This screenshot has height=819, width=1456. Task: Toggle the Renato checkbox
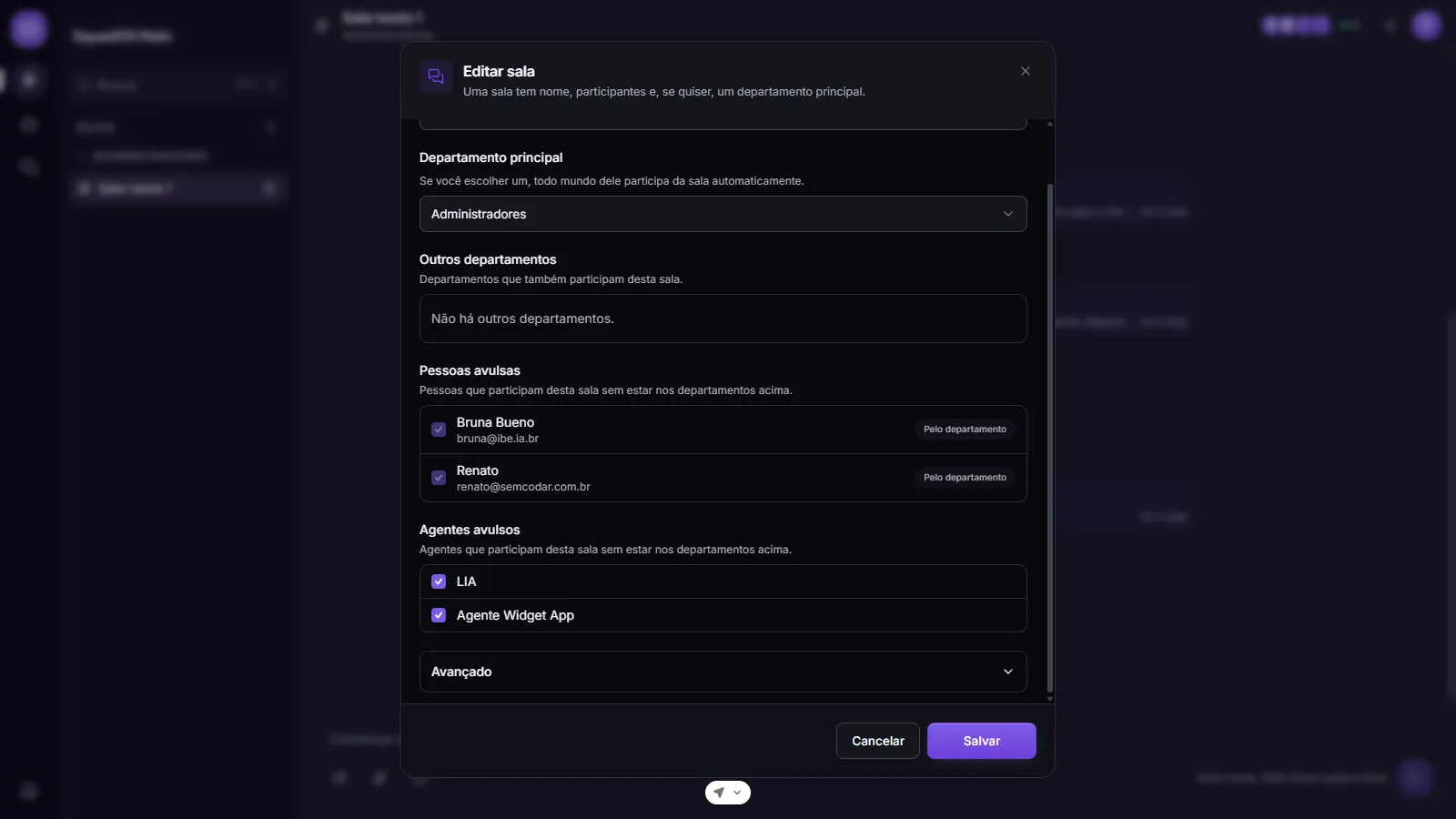(439, 478)
